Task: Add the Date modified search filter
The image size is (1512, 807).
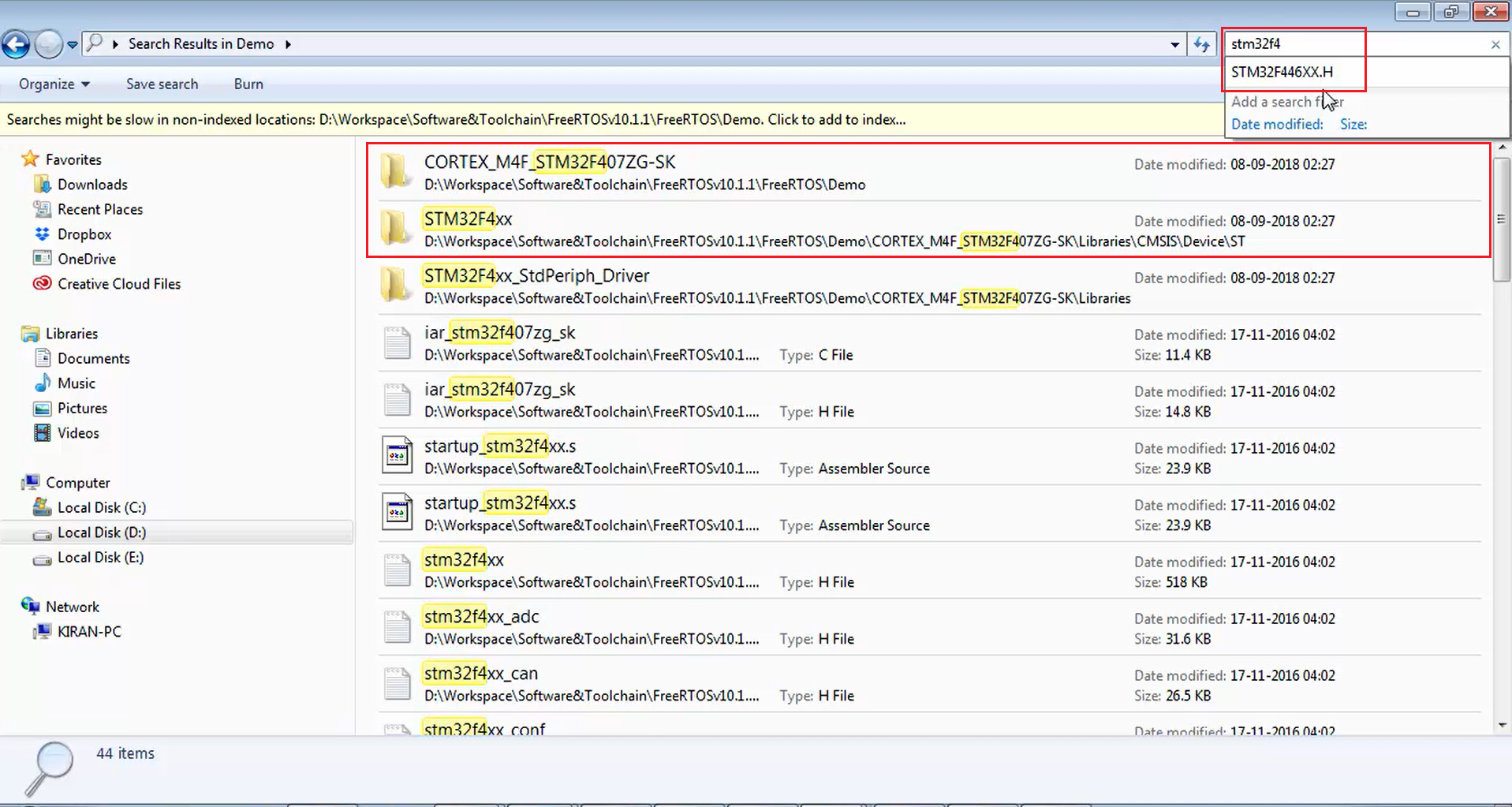Action: click(x=1277, y=124)
